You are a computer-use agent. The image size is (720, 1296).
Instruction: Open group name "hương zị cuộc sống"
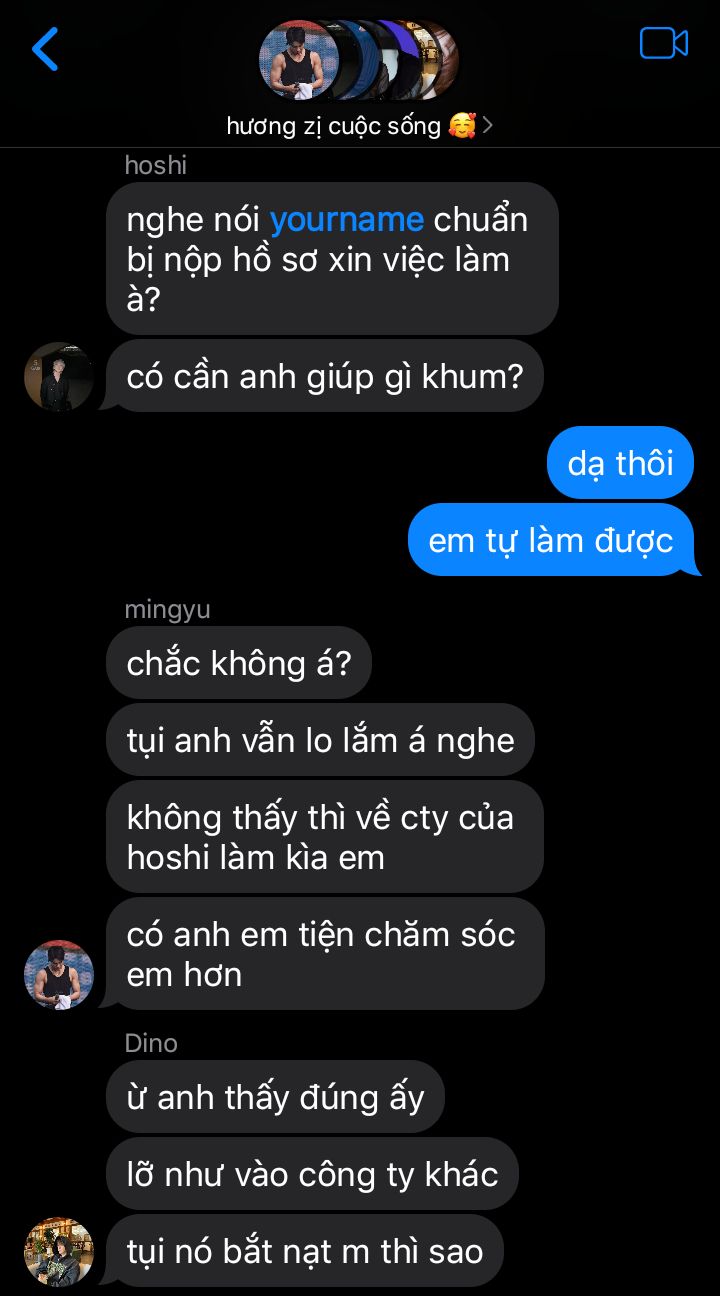[x=333, y=126]
